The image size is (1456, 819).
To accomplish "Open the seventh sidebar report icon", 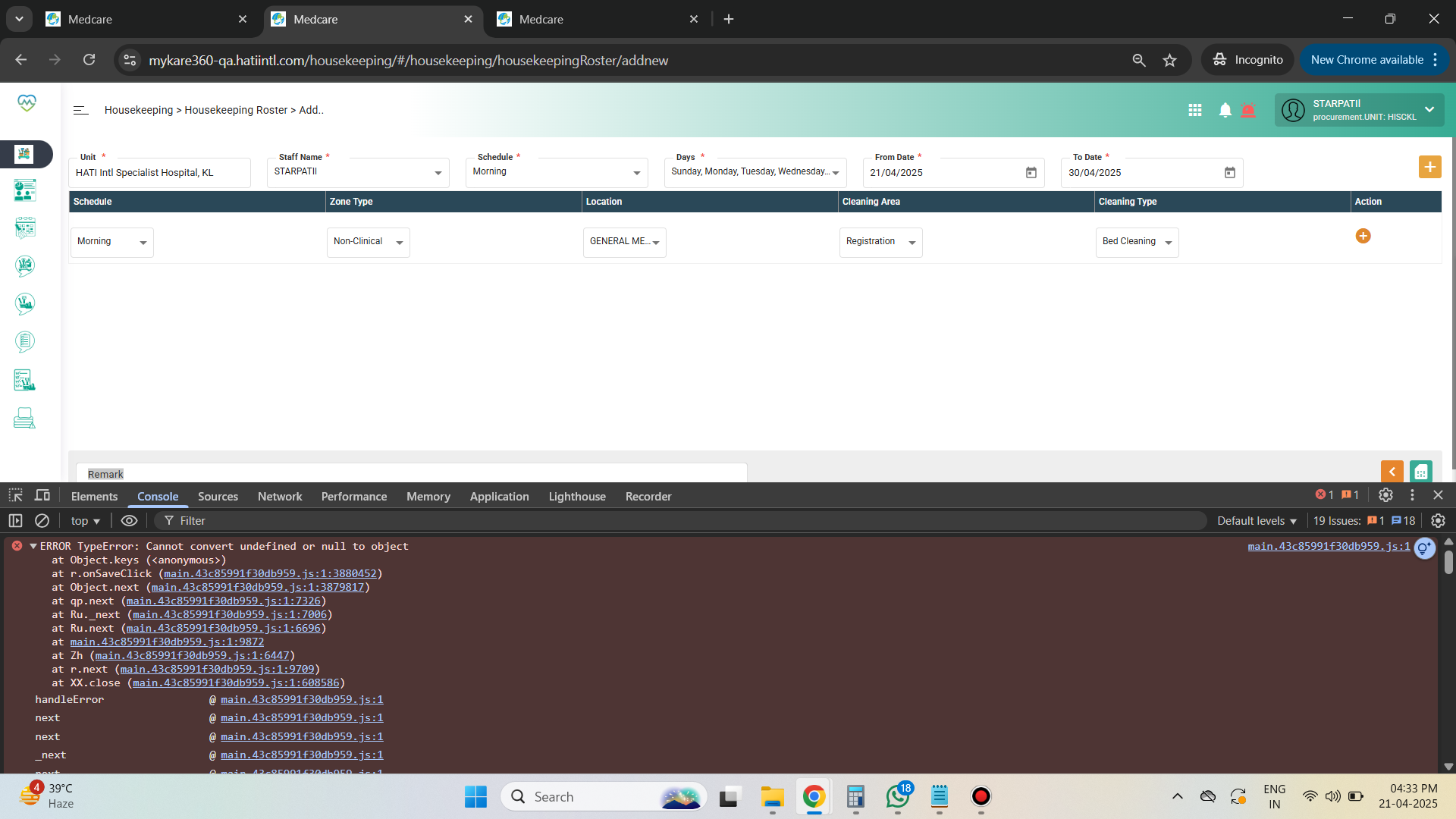I will 25,380.
